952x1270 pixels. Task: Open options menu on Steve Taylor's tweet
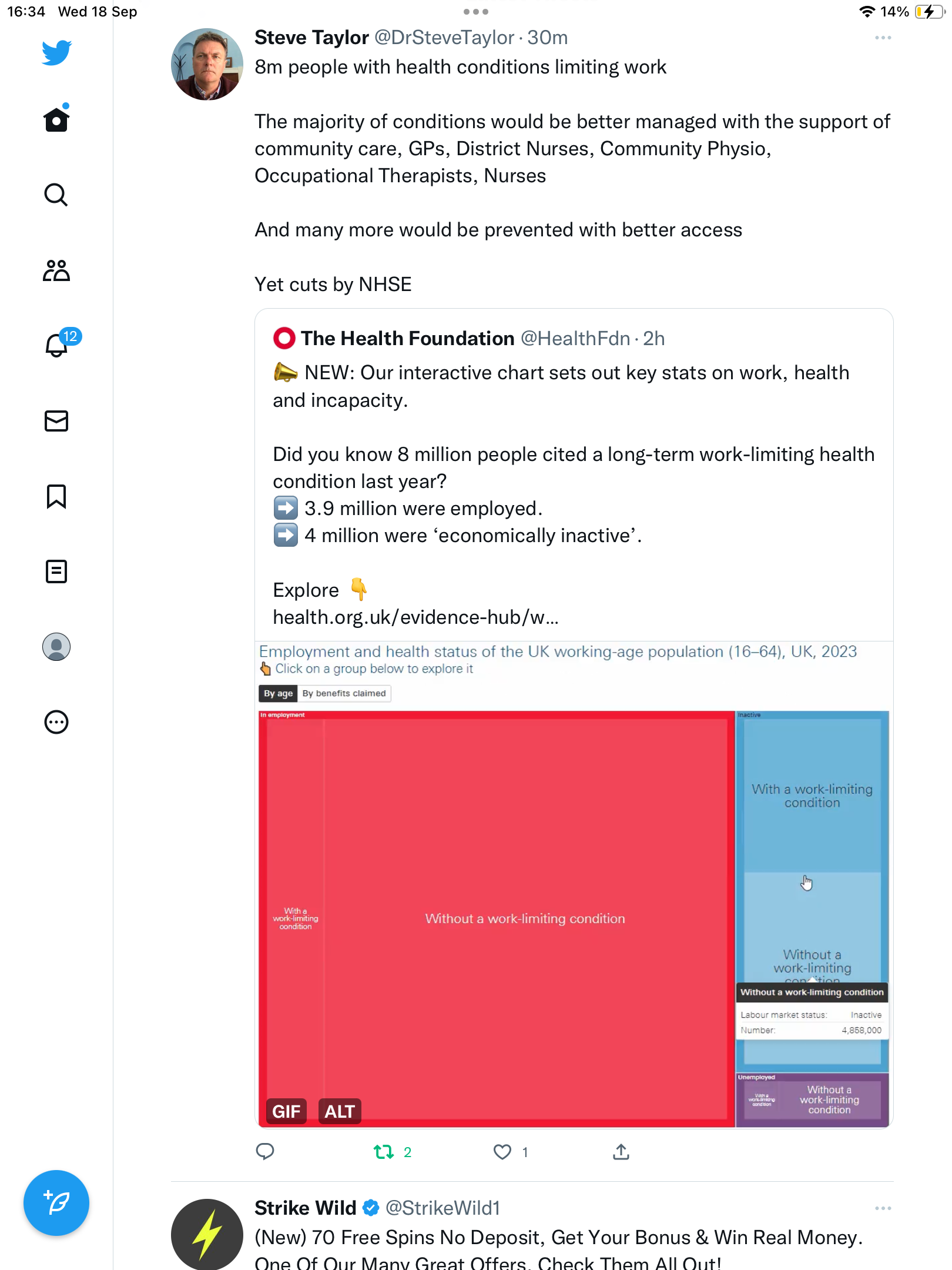tap(883, 38)
